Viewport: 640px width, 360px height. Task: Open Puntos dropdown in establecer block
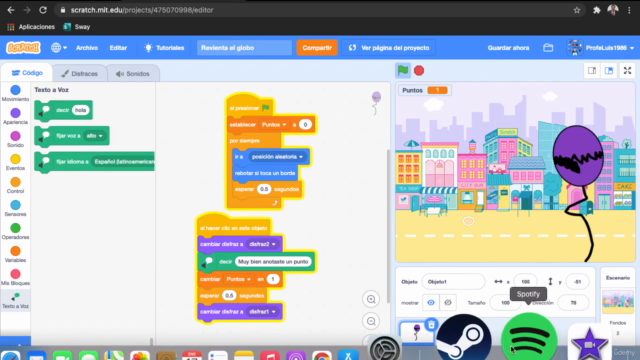(x=274, y=124)
